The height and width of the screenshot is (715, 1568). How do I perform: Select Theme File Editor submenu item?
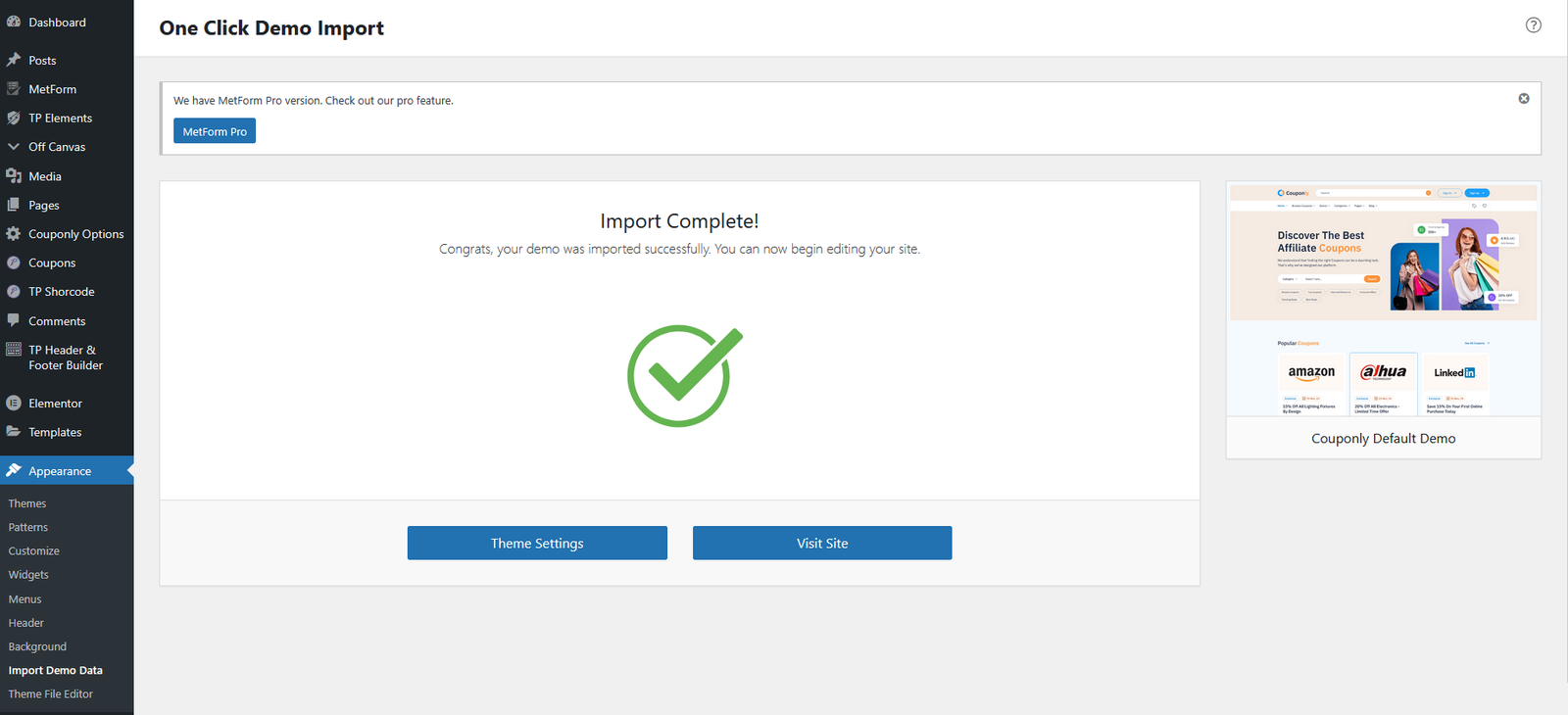pos(51,694)
